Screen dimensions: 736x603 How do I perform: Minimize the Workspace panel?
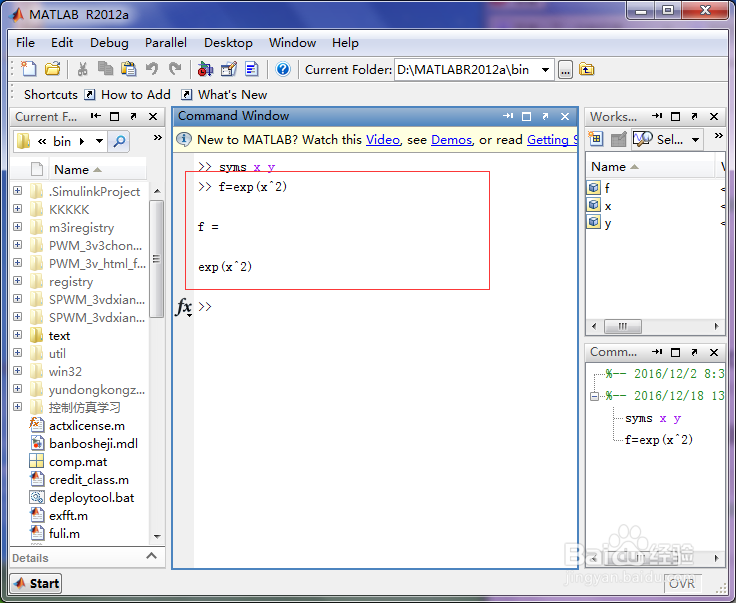coord(657,116)
